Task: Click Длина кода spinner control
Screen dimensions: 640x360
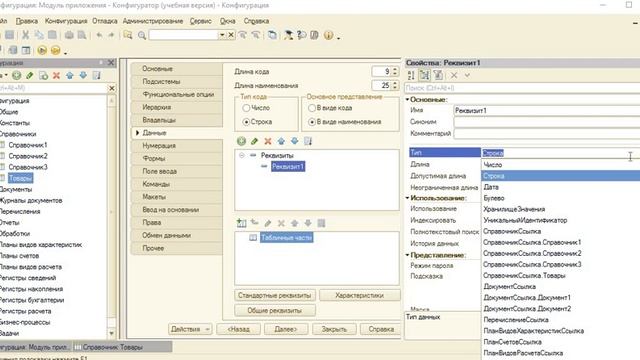Action: tap(395, 71)
